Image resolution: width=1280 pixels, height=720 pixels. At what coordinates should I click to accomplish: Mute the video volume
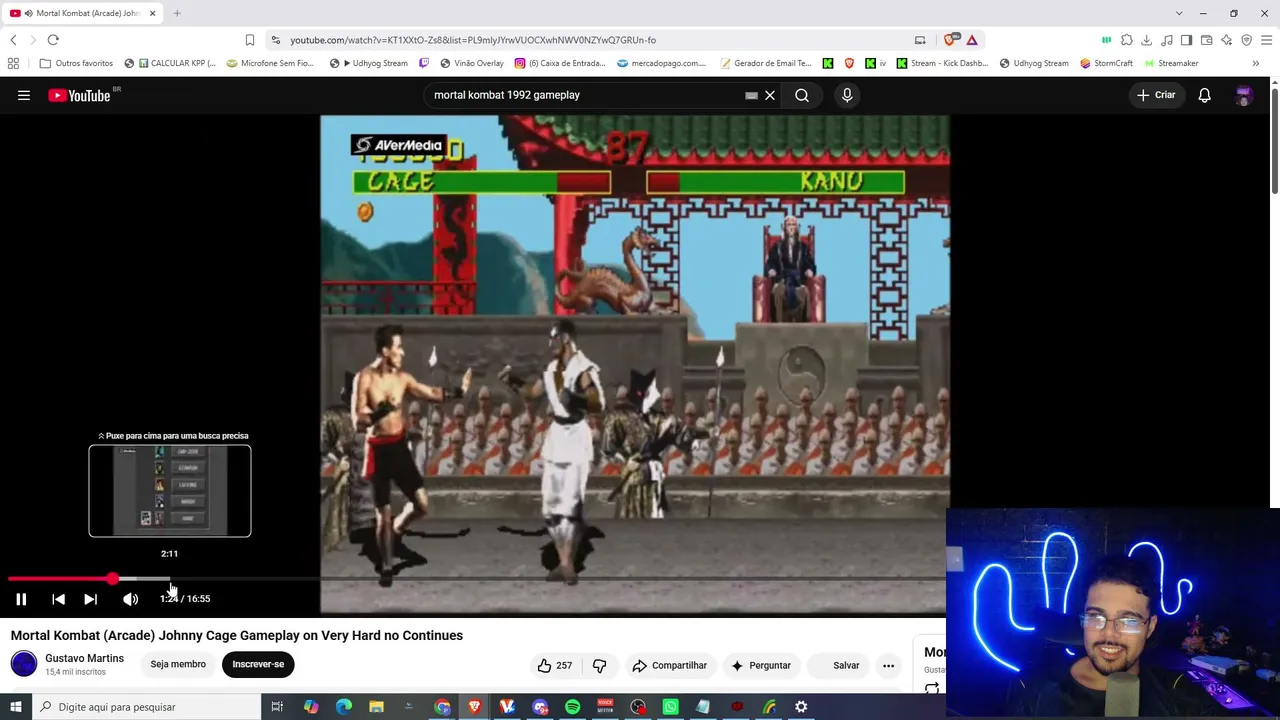(130, 599)
